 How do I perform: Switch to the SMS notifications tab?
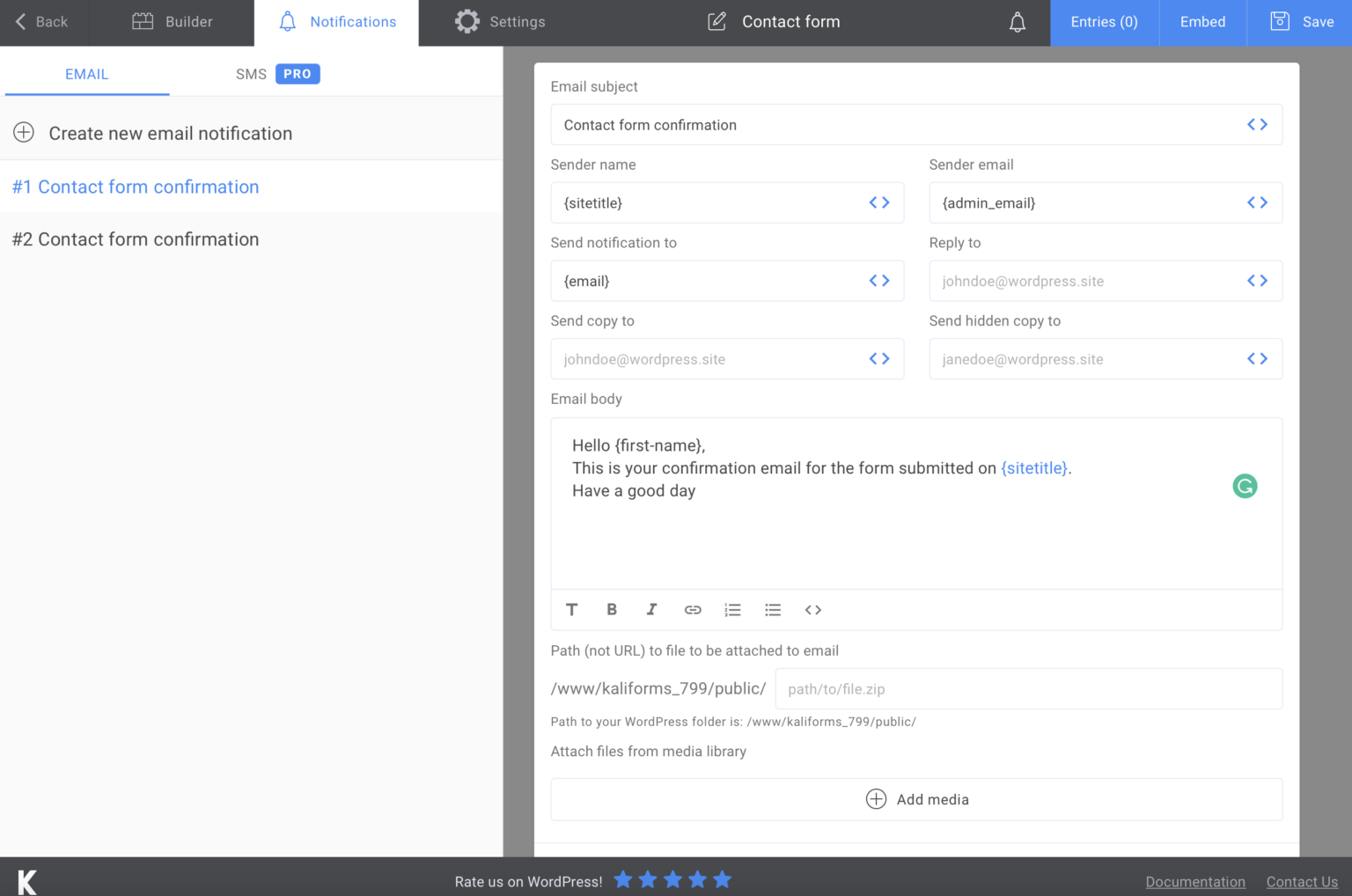(x=251, y=74)
